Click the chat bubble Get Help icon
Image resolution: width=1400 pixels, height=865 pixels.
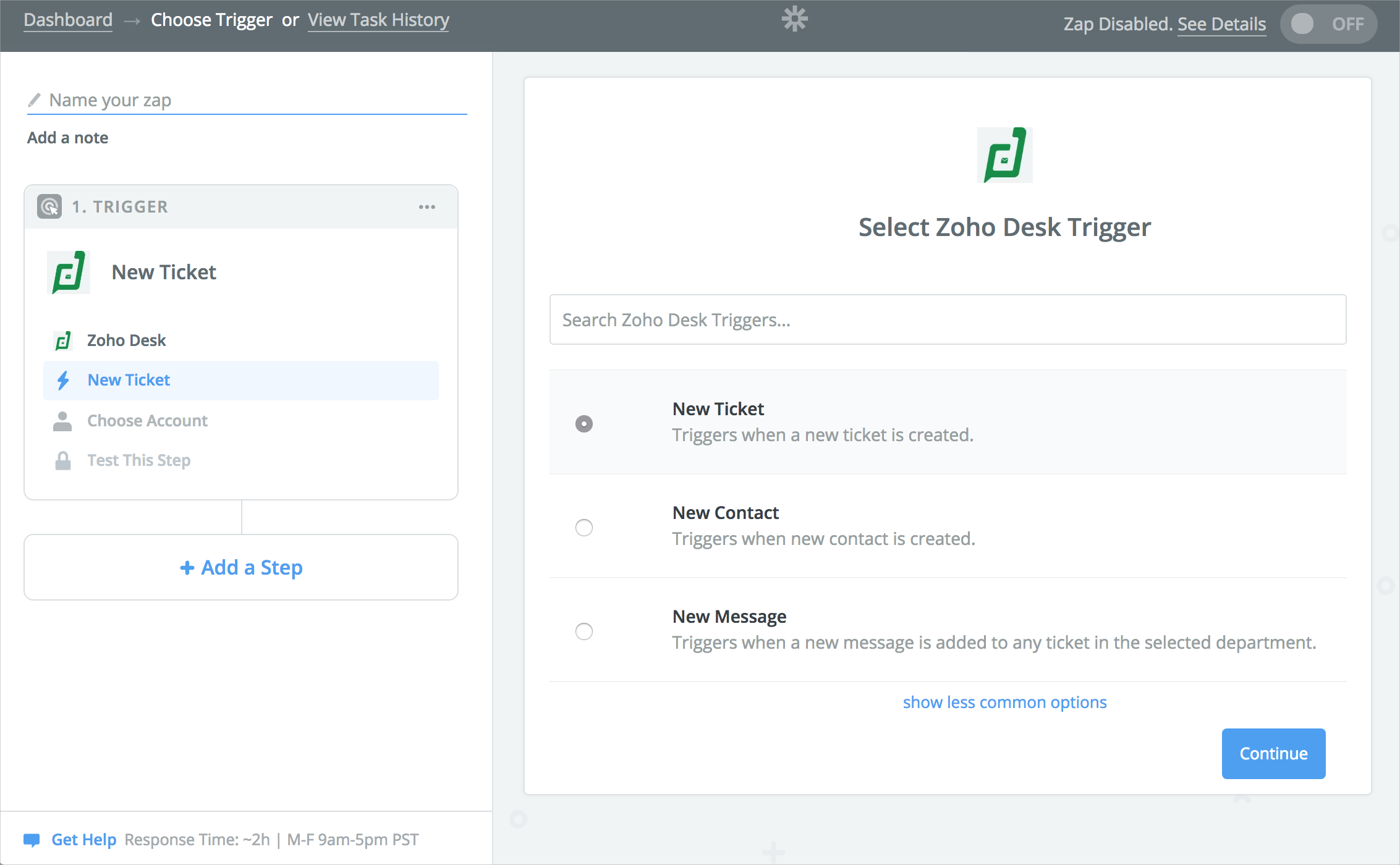click(x=32, y=840)
